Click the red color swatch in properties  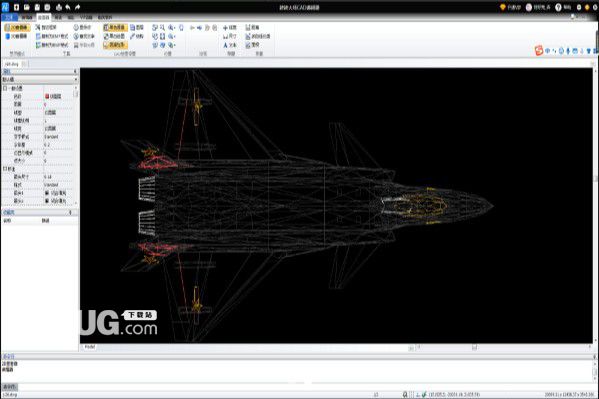(x=47, y=96)
